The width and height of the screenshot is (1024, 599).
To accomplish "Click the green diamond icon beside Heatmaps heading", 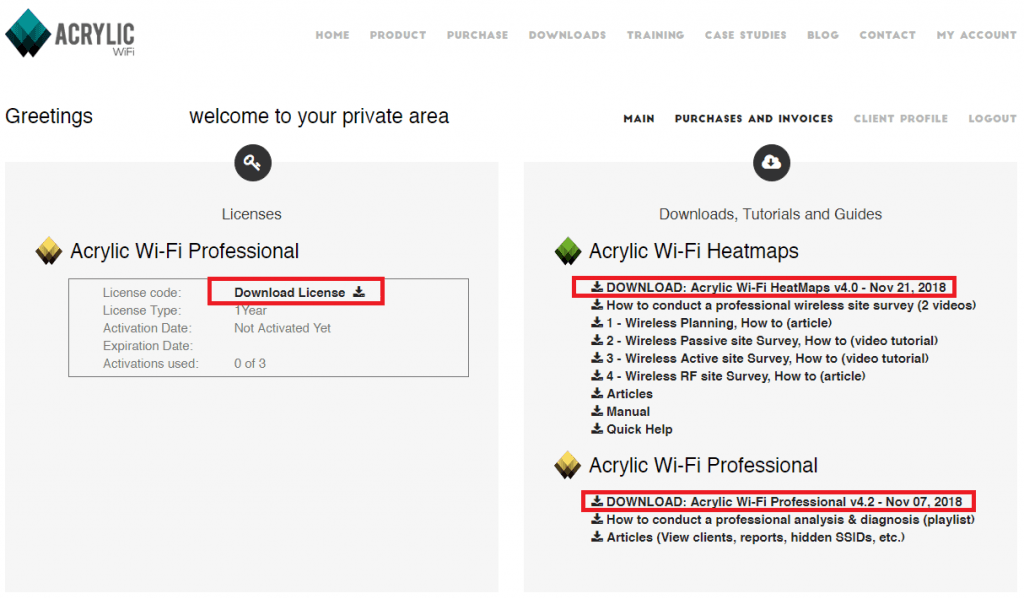I will tap(568, 251).
